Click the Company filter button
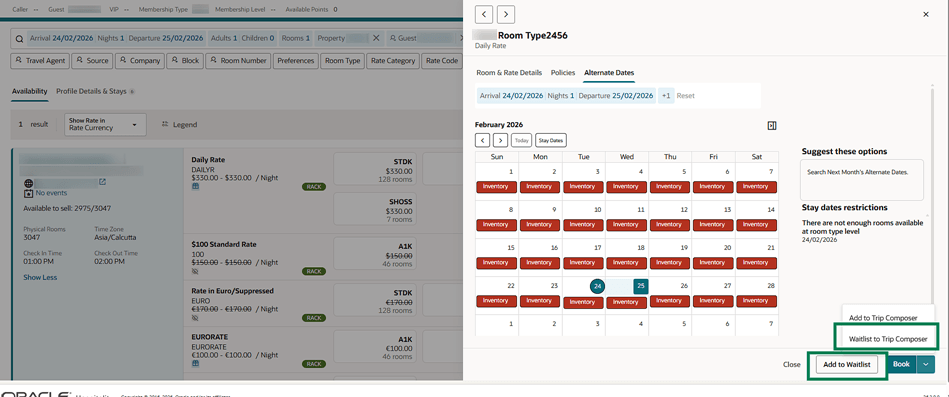 139,61
